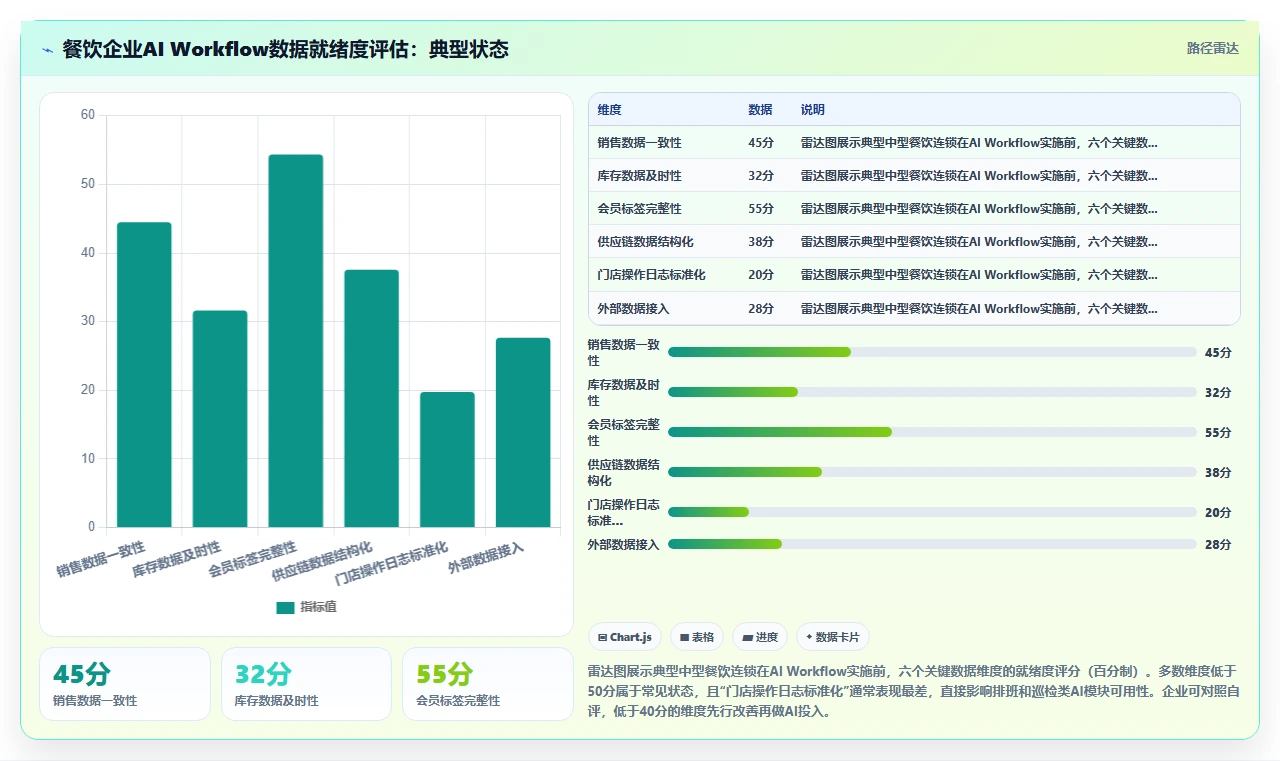Click the 供应链数据结构化 bar in chart
Screen dimensions: 1280x761
point(372,399)
